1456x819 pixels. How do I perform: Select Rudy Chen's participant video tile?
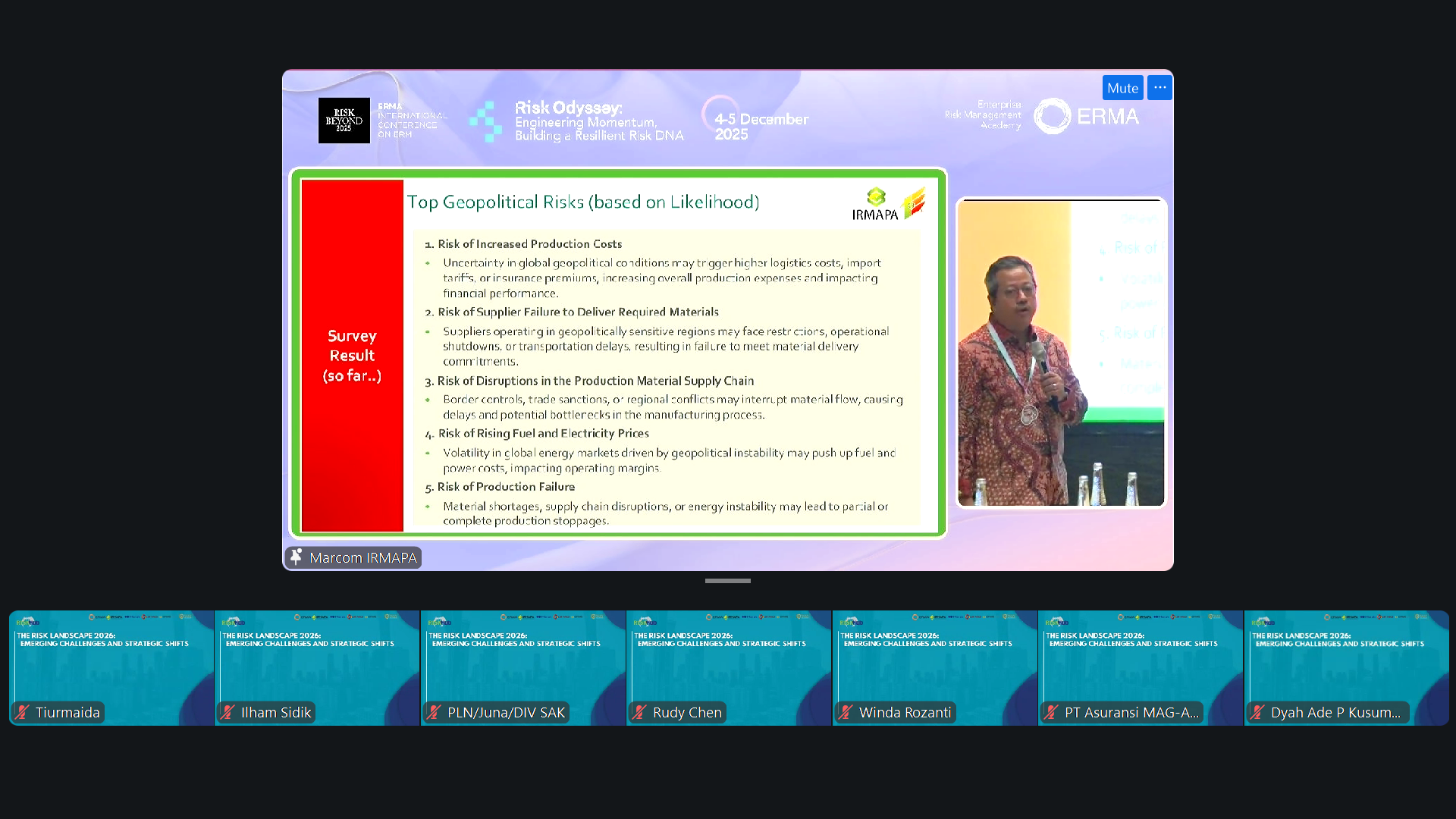point(729,667)
